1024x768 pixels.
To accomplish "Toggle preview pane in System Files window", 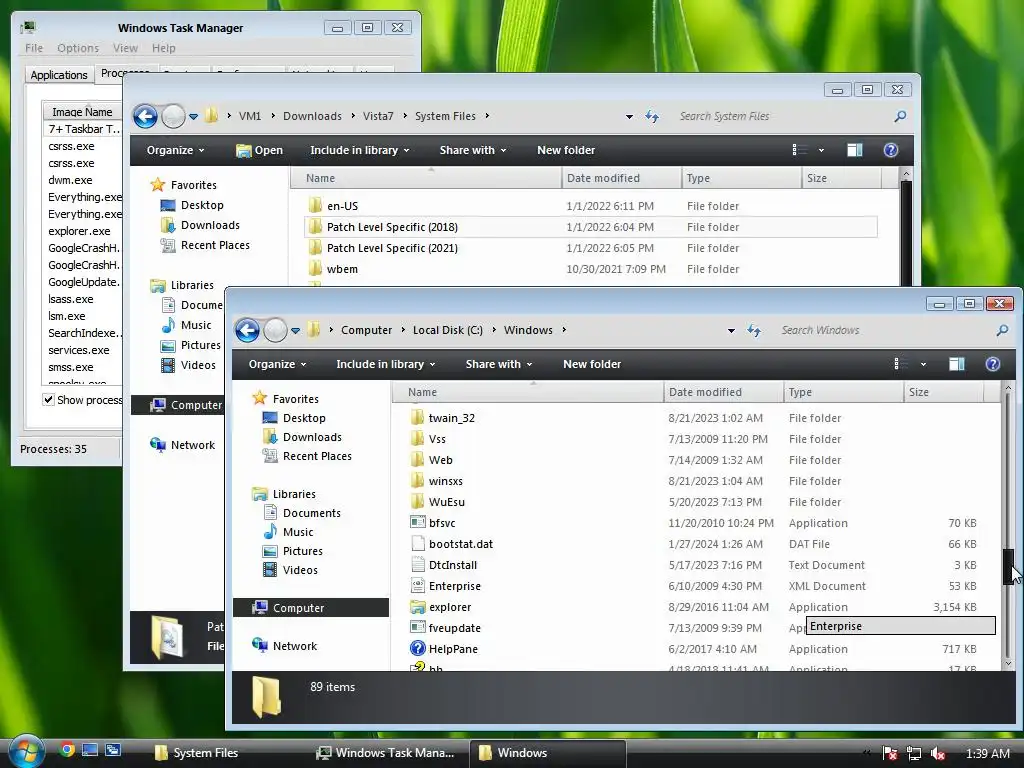I will pos(855,150).
